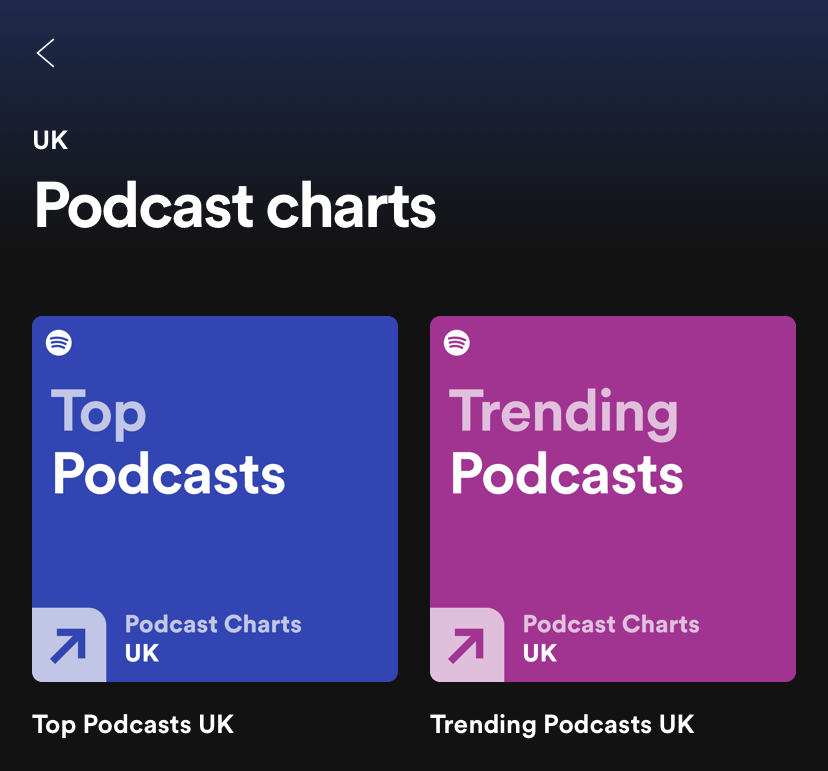Click Spotify logo on Top Podcasts cover
The width and height of the screenshot is (828, 771).
point(59,343)
